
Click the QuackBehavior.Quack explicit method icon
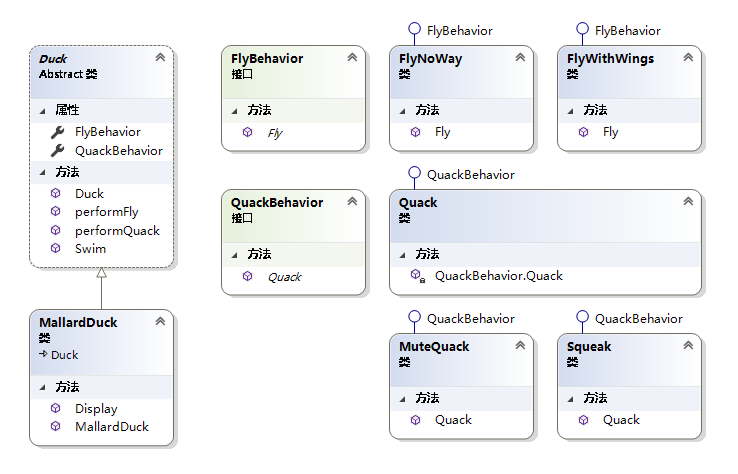coord(416,275)
